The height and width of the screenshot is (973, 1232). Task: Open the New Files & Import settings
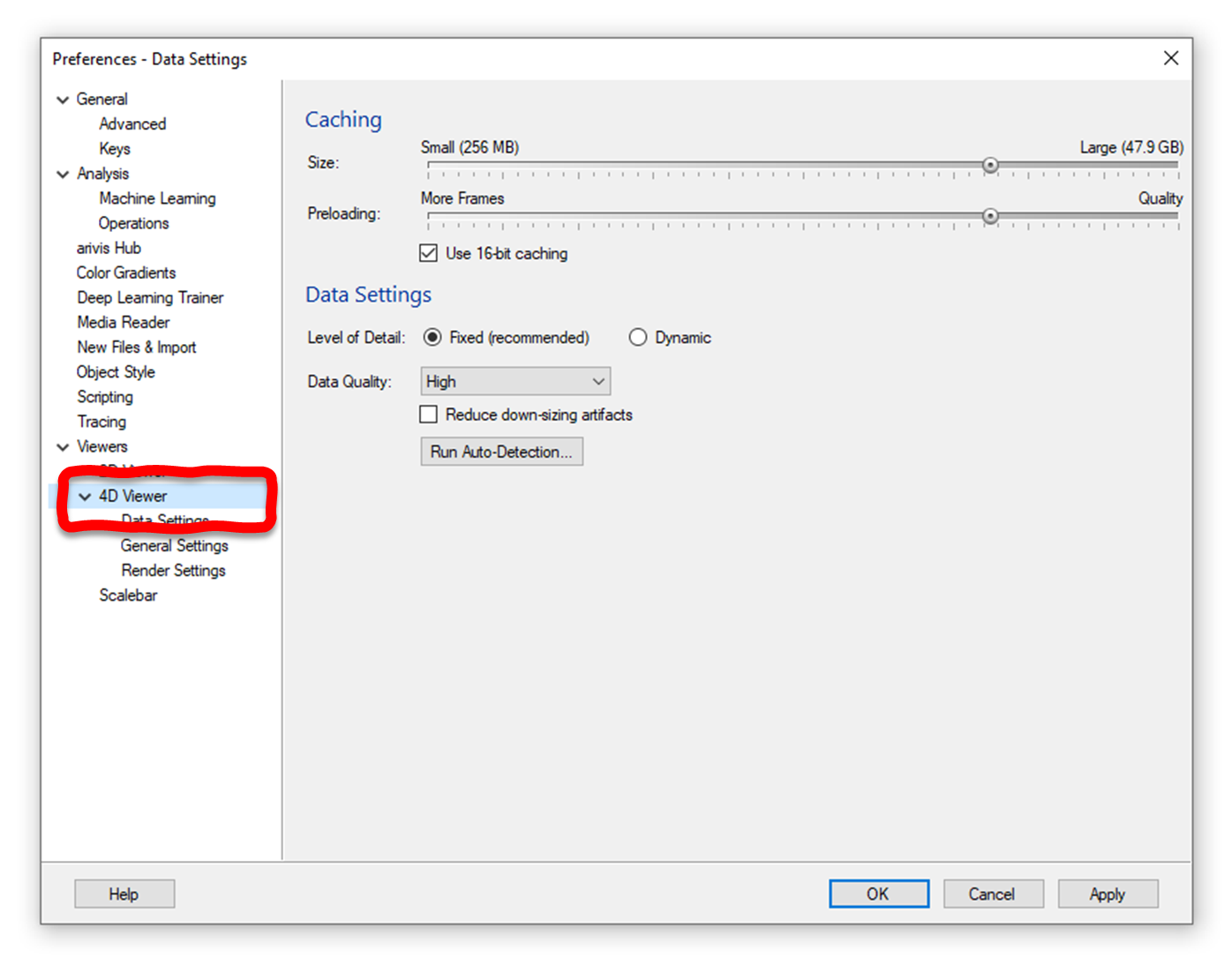[x=136, y=347]
